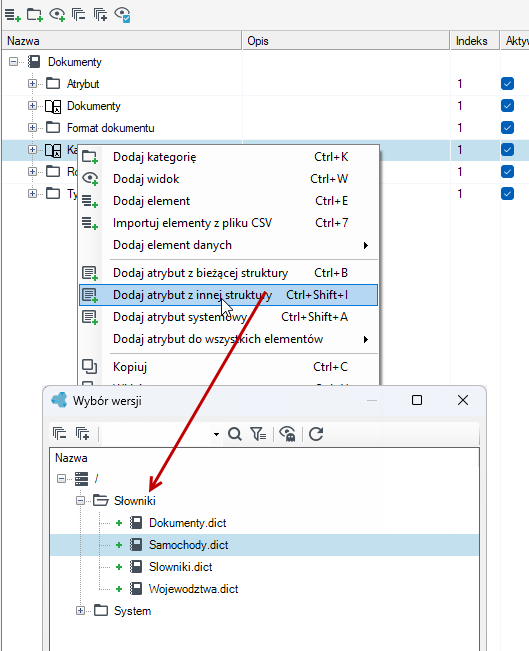Toggle the active checkbox in Atrybut row
Viewport: 529px width, 651px height.
click(507, 84)
